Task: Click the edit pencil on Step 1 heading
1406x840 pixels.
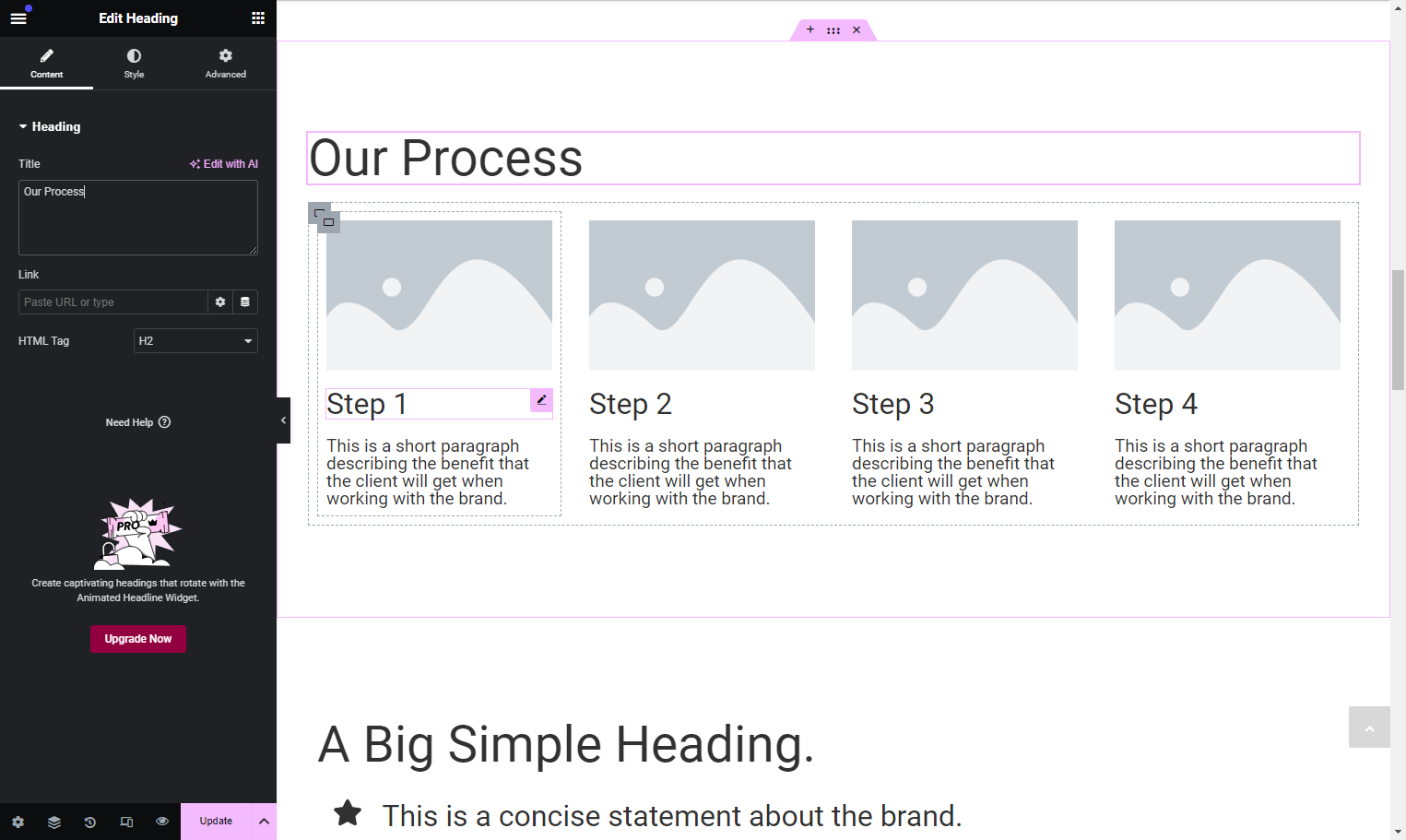Action: click(541, 400)
